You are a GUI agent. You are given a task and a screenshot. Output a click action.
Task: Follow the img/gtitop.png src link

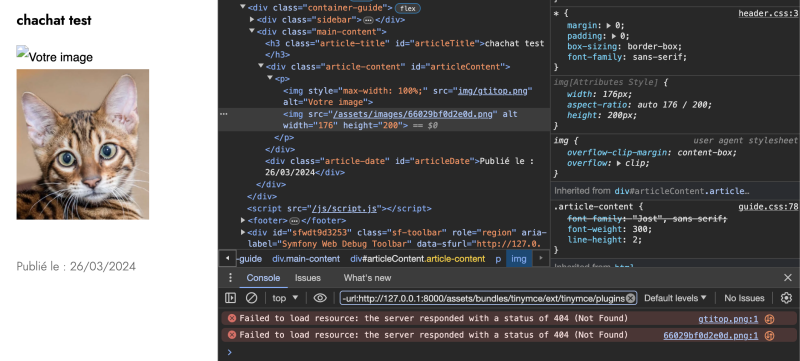493,91
